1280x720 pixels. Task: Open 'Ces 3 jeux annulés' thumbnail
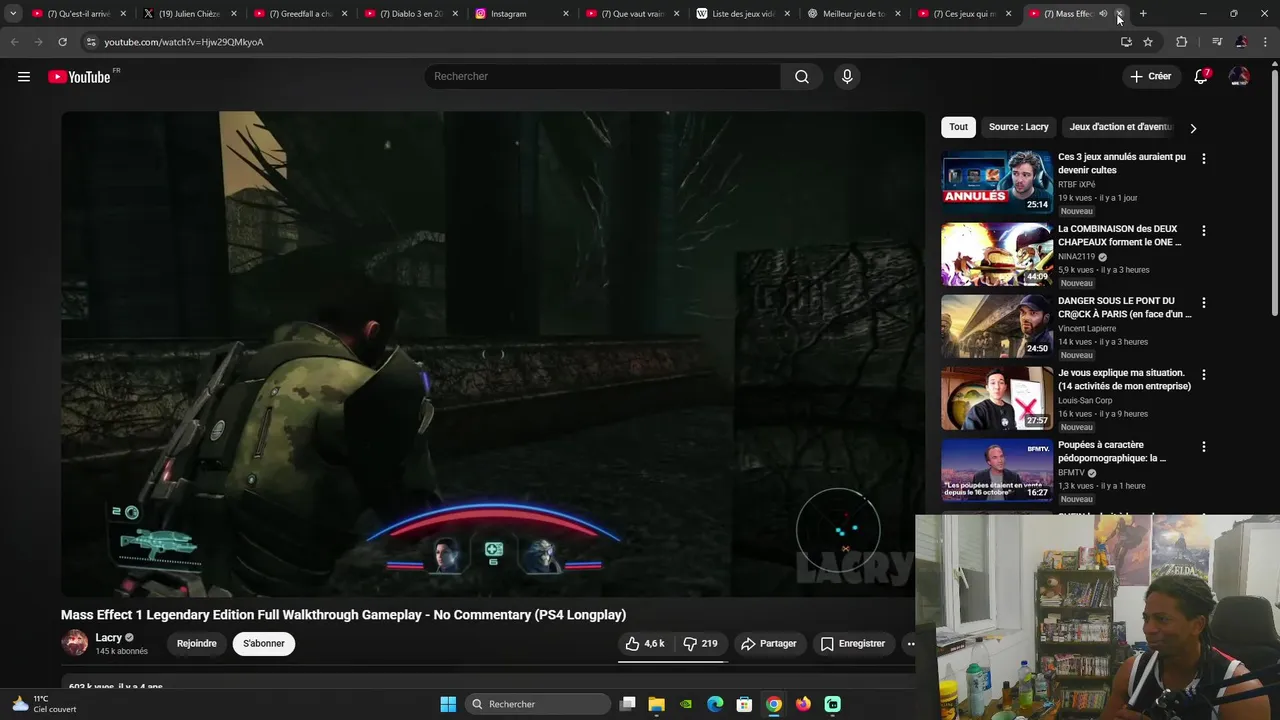tap(997, 182)
